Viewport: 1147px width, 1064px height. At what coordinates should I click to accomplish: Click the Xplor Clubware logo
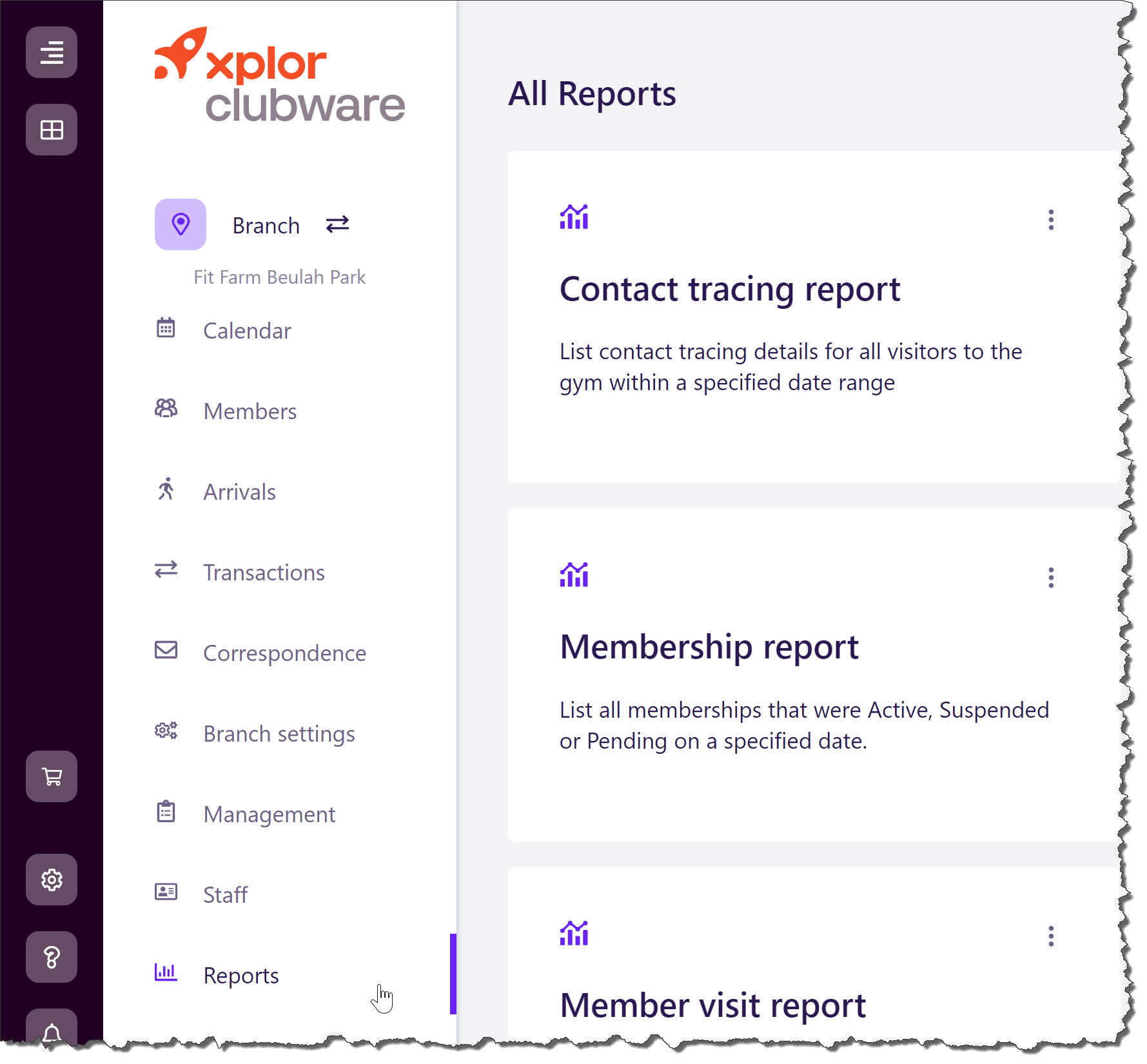pos(280,75)
